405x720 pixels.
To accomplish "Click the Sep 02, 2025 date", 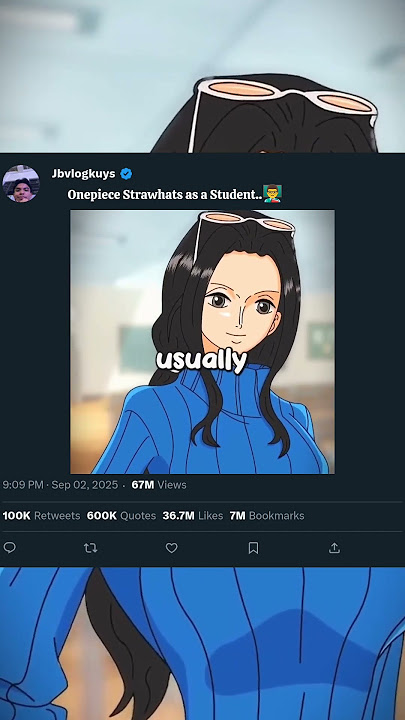I will (x=84, y=485).
